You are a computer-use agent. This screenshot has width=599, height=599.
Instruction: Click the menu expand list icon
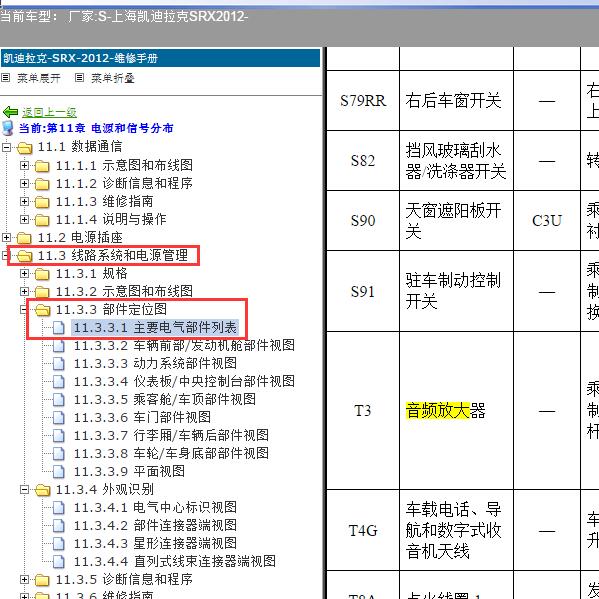(5, 78)
